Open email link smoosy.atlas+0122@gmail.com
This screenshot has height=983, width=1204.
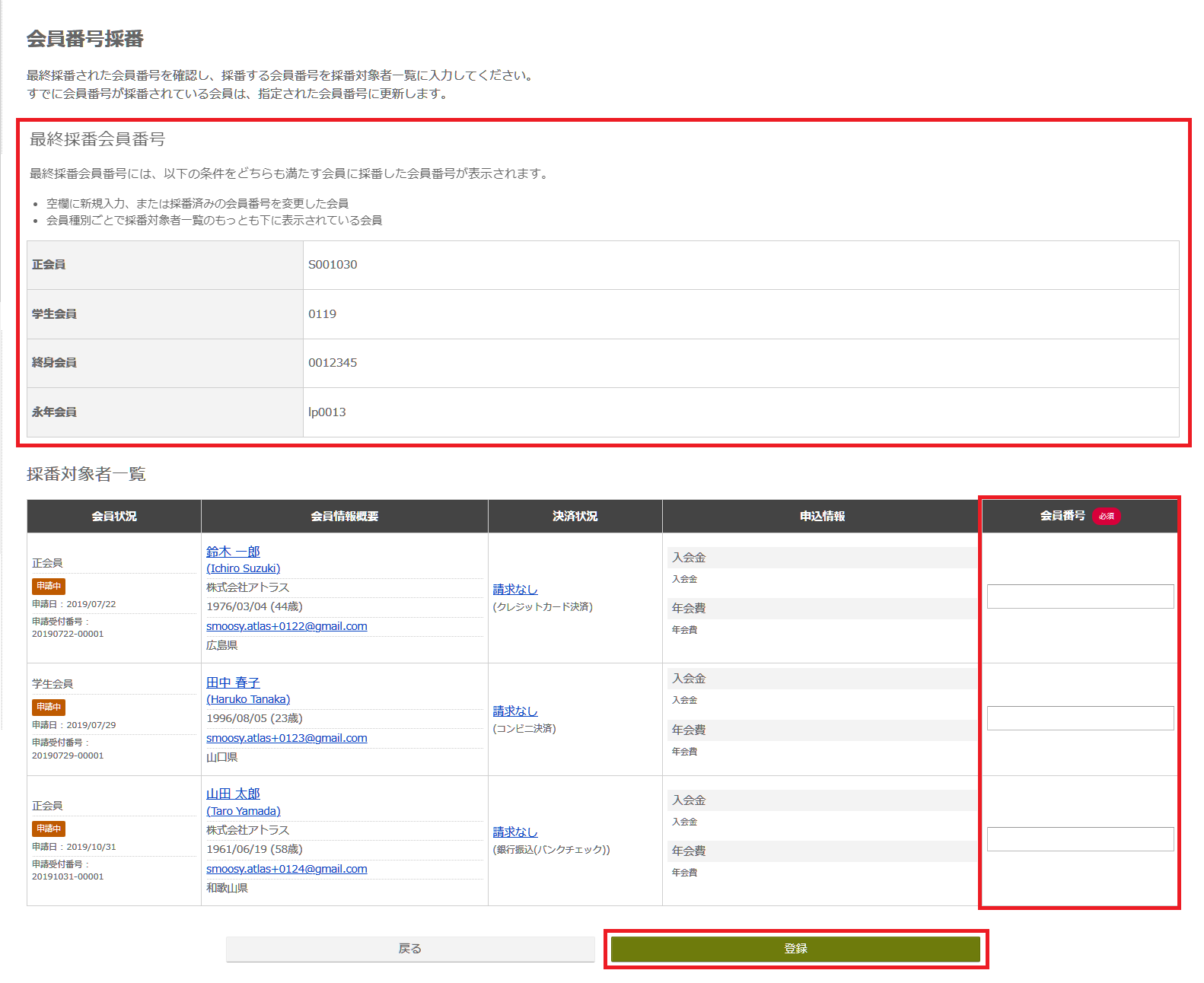tap(286, 626)
